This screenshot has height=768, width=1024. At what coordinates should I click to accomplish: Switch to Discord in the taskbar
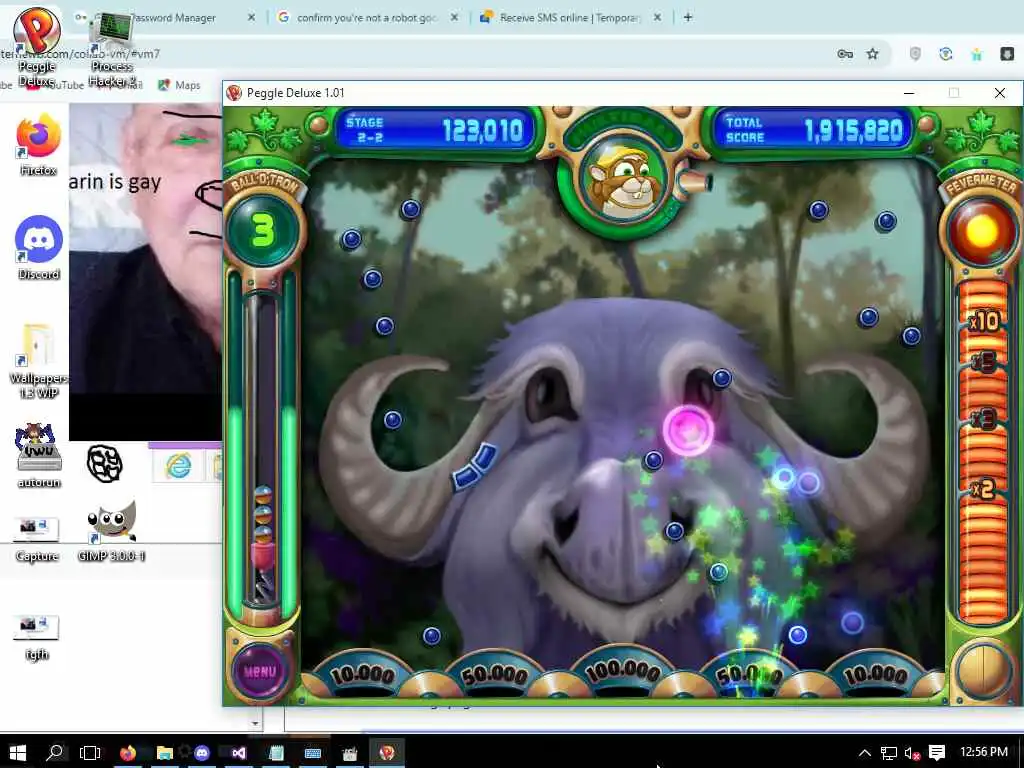pos(202,753)
